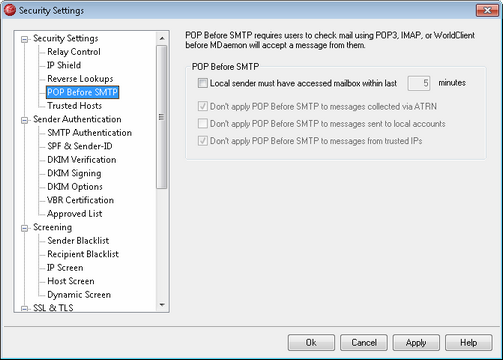Open the Dynamic Screen page
The width and height of the screenshot is (503, 360).
click(79, 295)
